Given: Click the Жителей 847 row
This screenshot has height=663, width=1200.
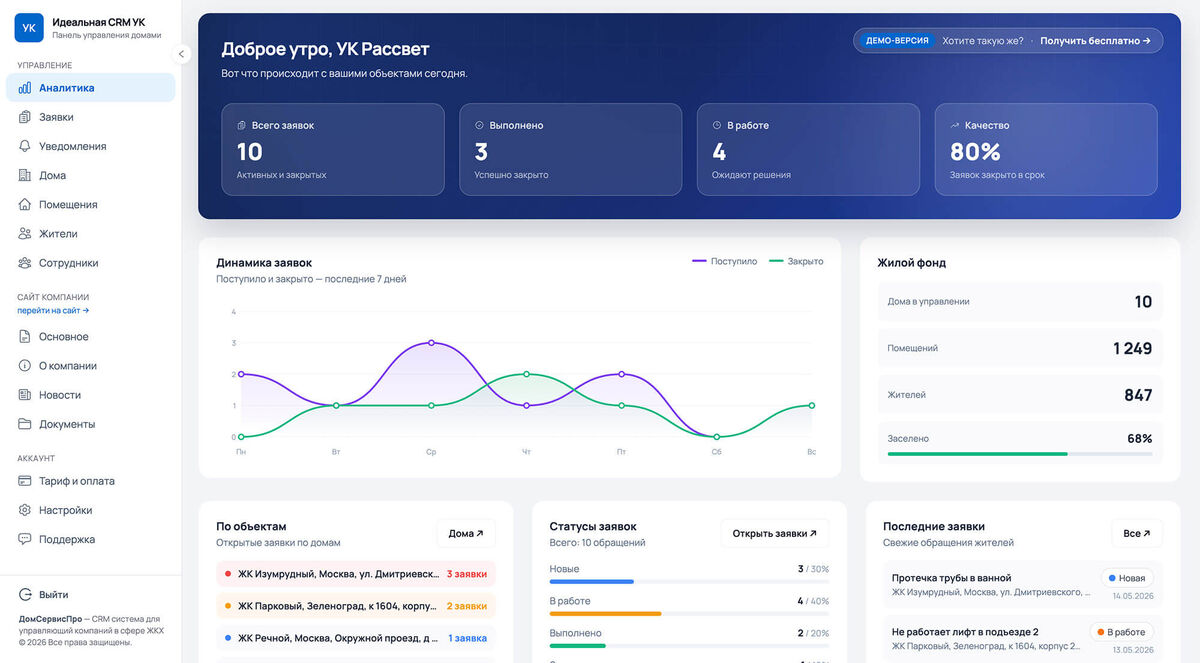Looking at the screenshot, I should [x=1020, y=395].
